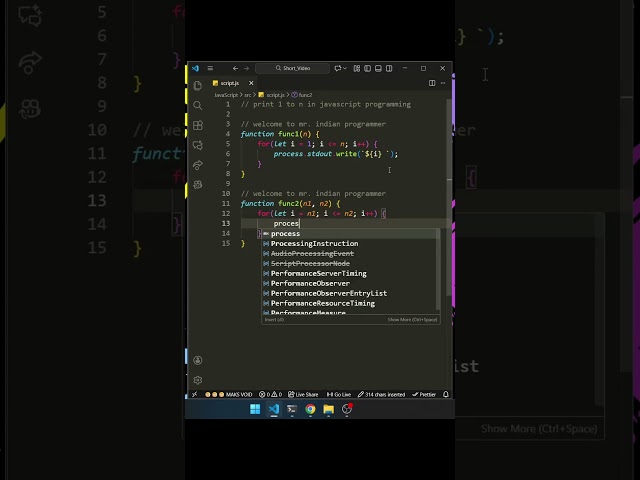
Task: Click the VS Code taskbar icon
Action: tap(274, 409)
